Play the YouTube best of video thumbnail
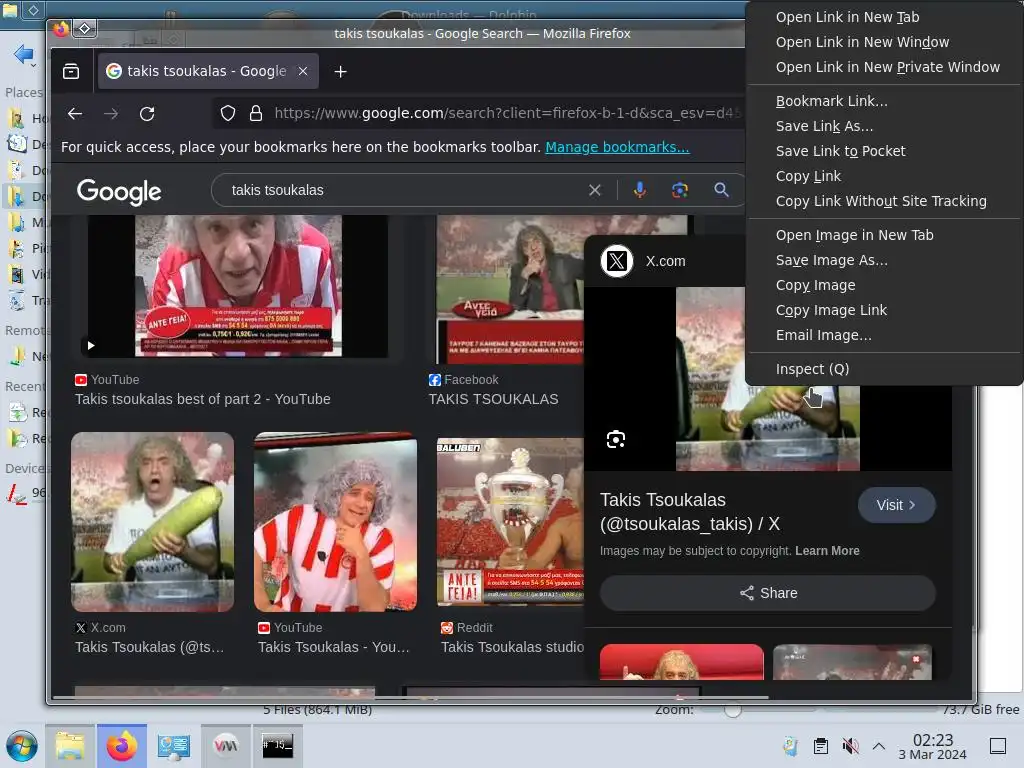This screenshot has width=1024, height=768. (238, 286)
